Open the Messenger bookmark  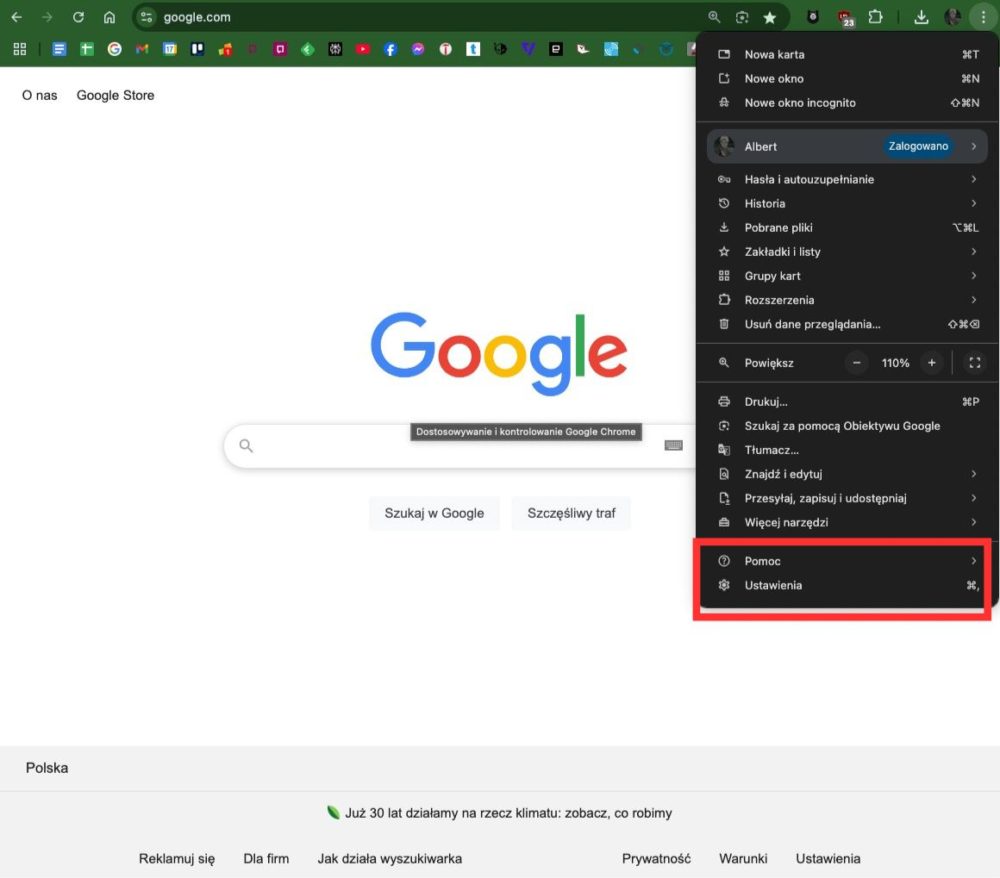[418, 49]
